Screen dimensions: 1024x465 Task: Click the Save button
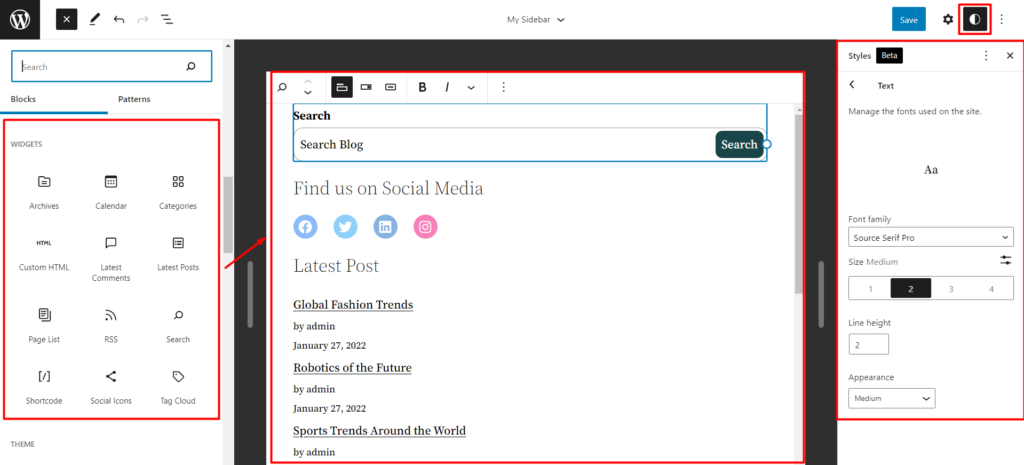[908, 19]
